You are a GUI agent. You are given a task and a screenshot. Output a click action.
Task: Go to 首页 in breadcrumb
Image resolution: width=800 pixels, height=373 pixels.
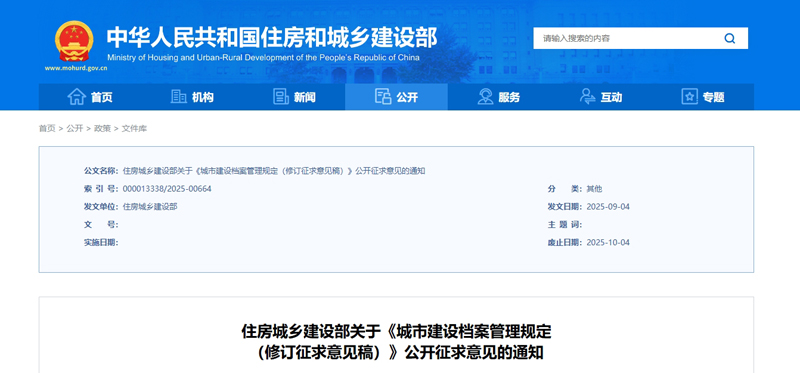pos(47,129)
